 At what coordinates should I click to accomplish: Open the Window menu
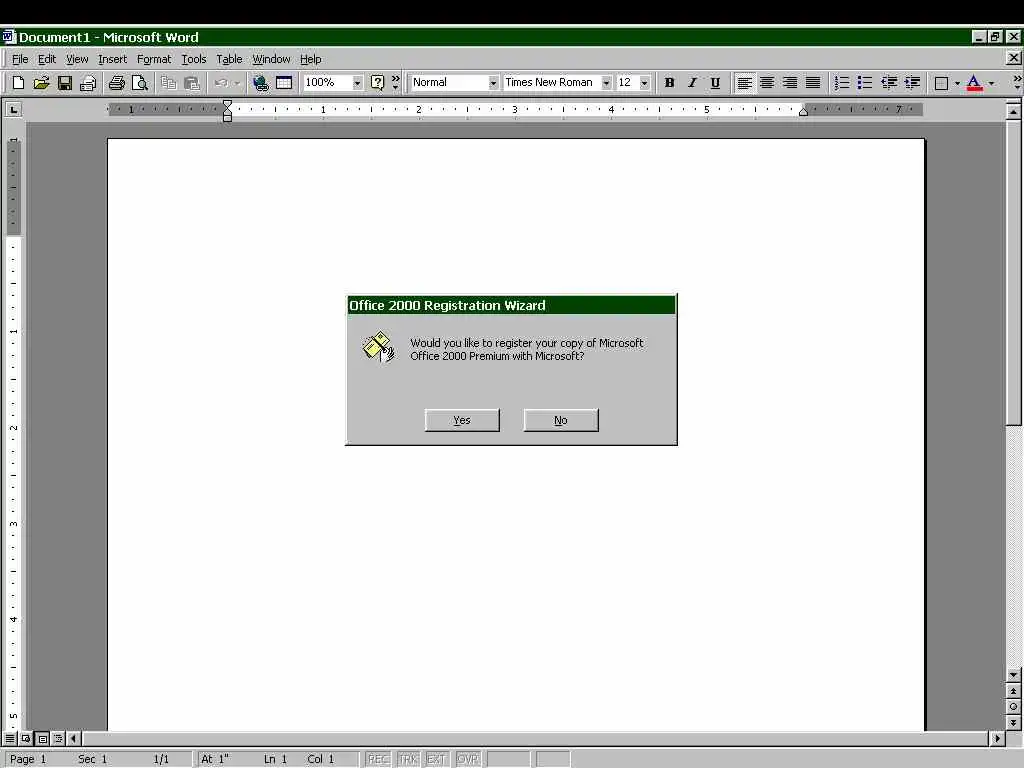point(272,59)
